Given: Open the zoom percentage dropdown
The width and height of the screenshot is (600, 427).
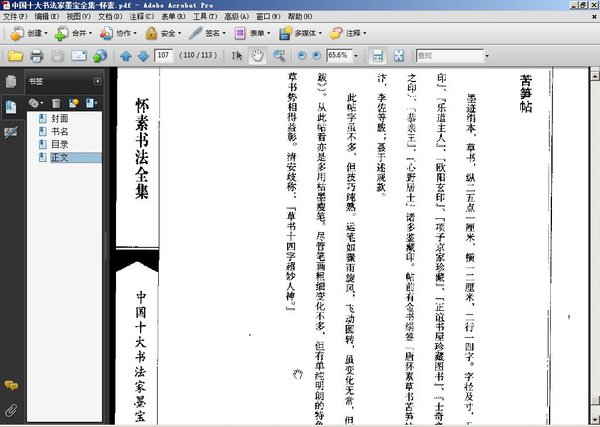Looking at the screenshot, I should tap(354, 55).
